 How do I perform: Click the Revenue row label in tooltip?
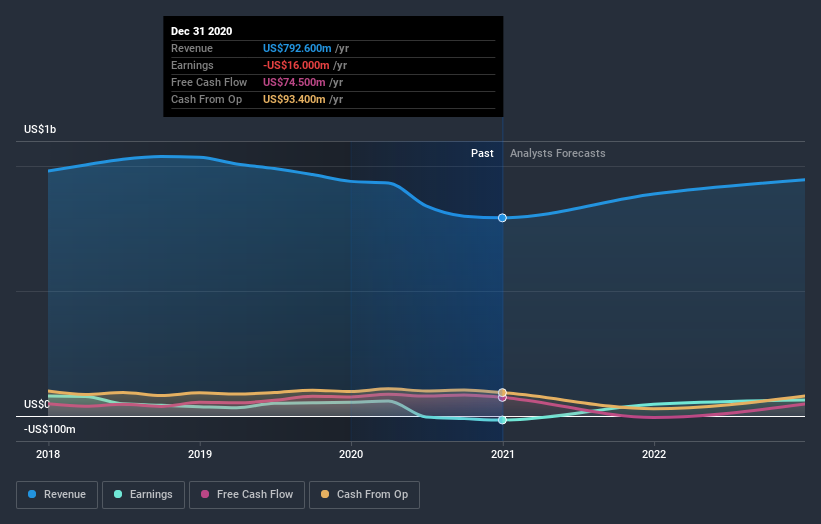(x=192, y=48)
